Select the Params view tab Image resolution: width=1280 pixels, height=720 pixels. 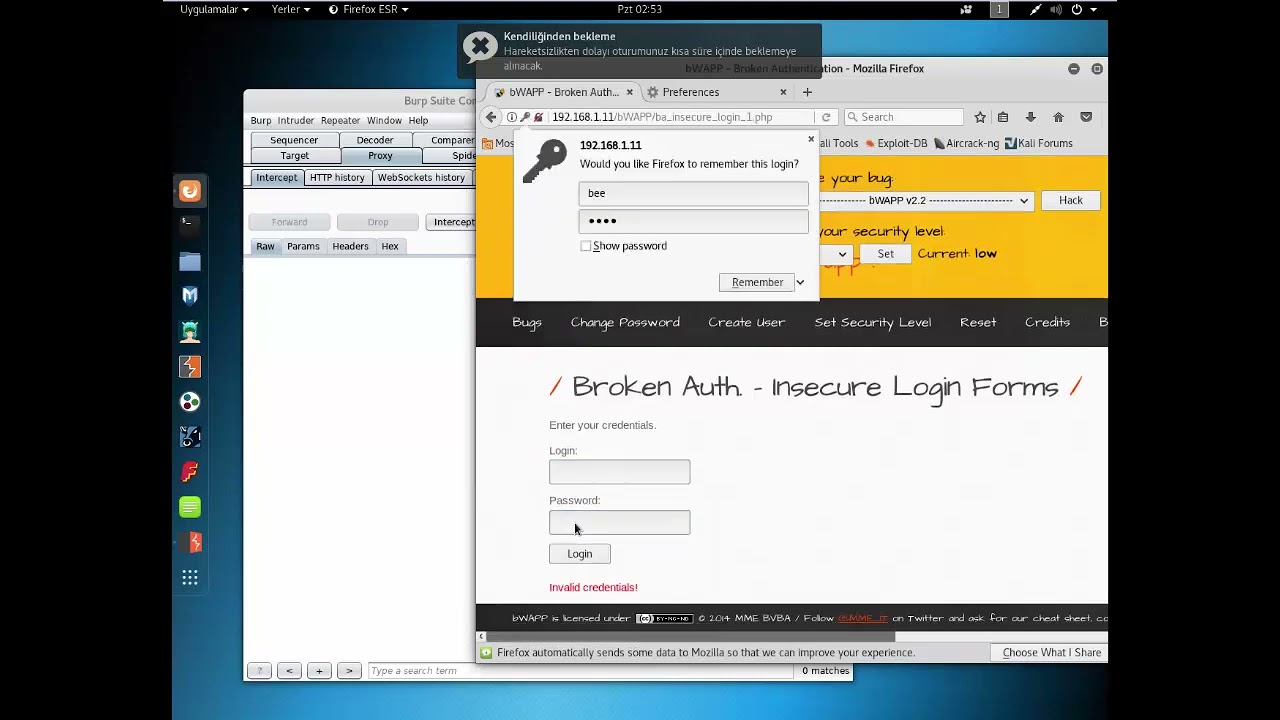(x=303, y=246)
